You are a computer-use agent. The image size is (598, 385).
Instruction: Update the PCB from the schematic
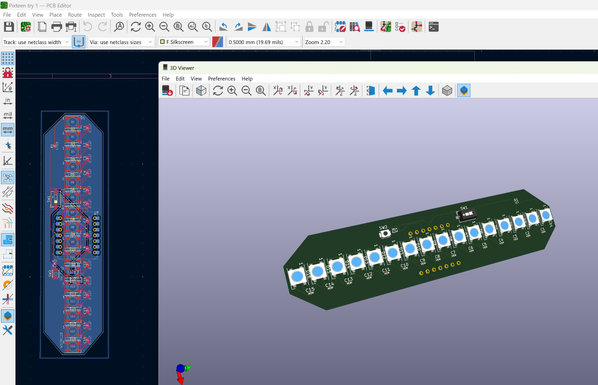tap(386, 27)
